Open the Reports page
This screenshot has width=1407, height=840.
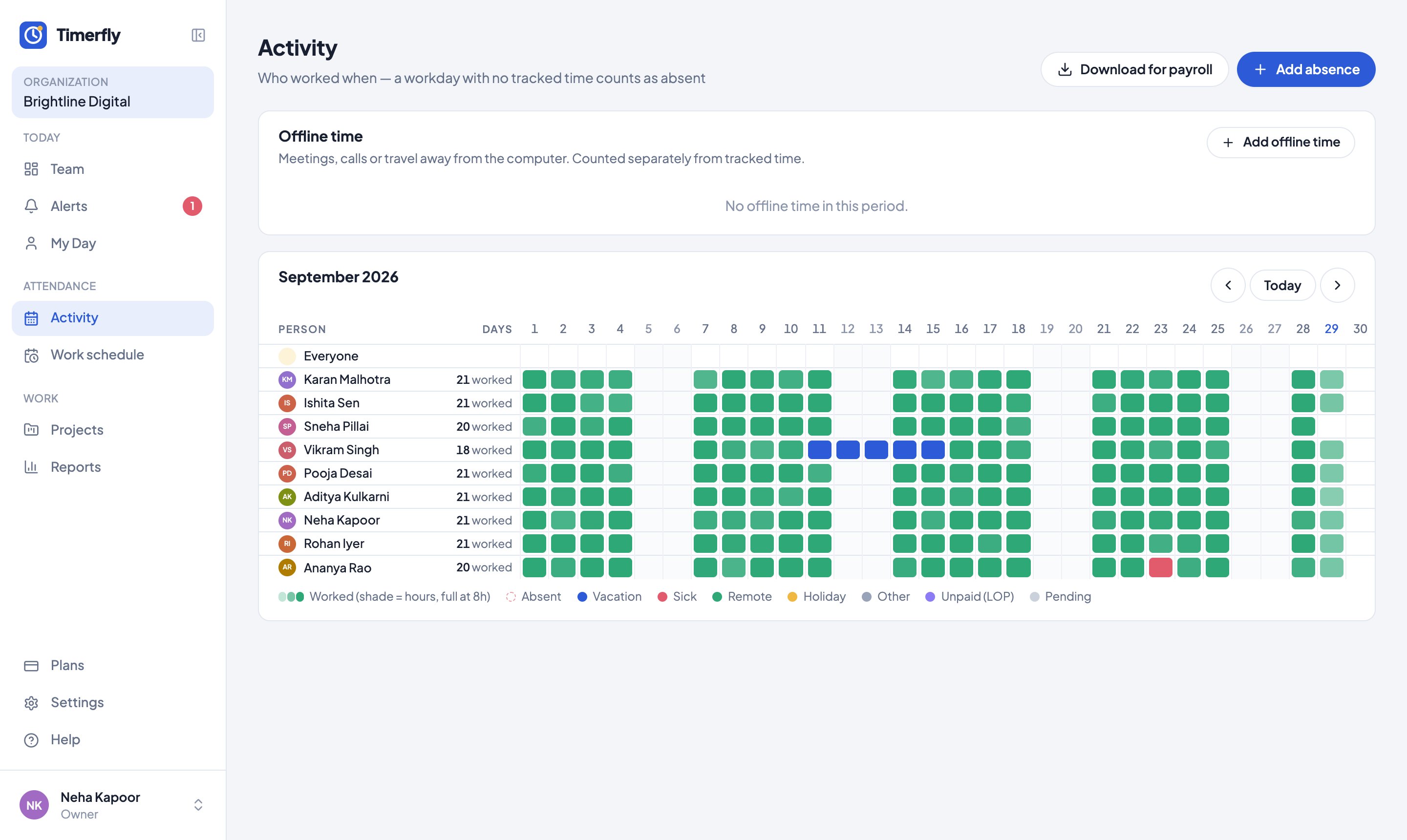point(113,467)
